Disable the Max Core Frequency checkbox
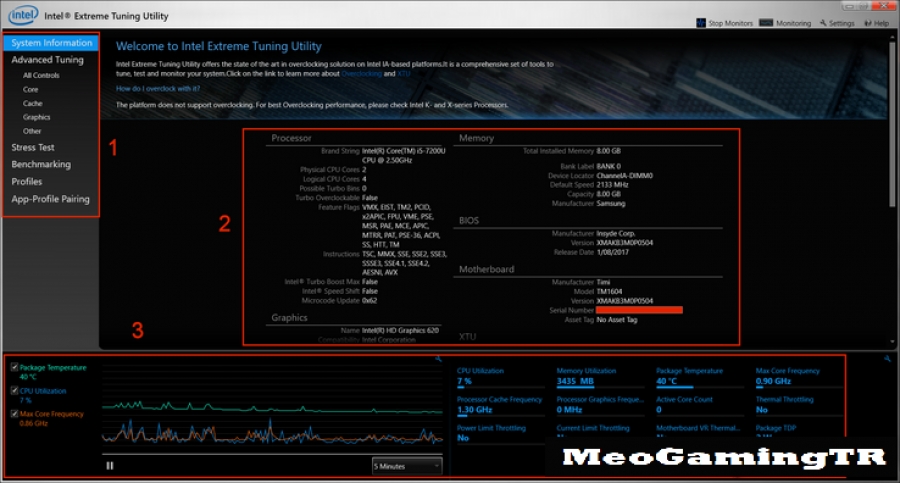Screen dimensions: 900x483 13,413
